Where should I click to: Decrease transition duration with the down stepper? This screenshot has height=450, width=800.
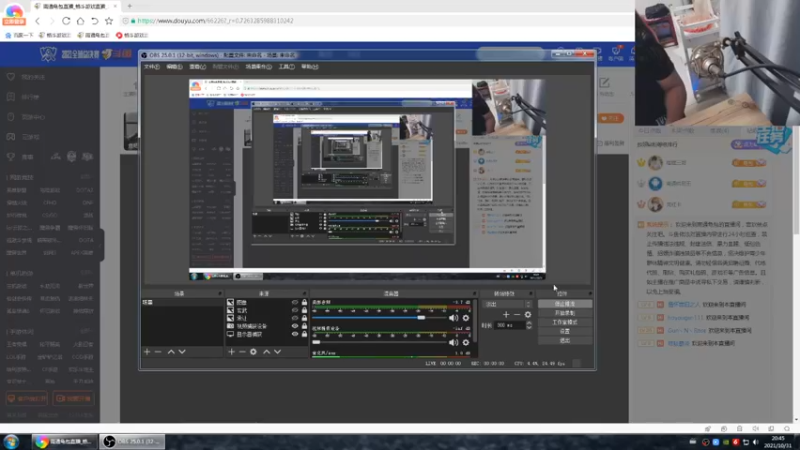click(529, 327)
